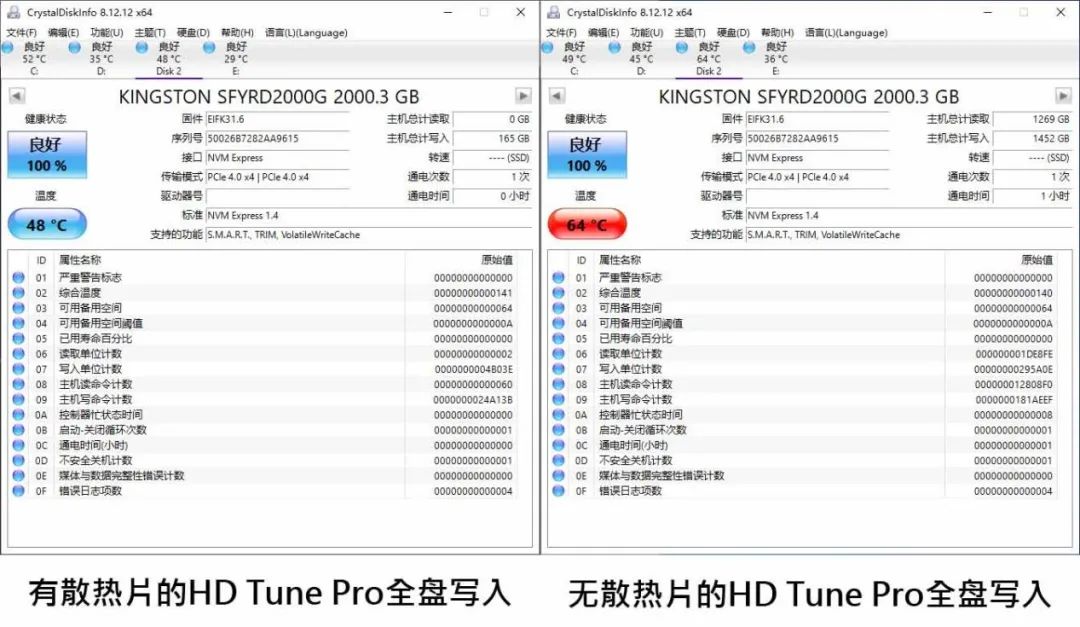
Task: Close the right CrystalDiskInfo window
Action: [x=1061, y=12]
